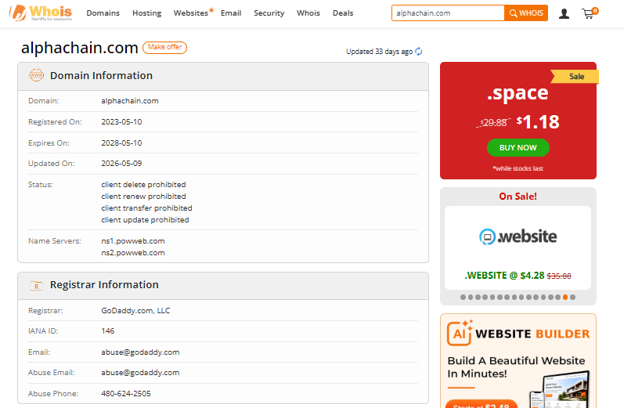
Task: Click the green BUY NOW button
Action: pyautogui.click(x=518, y=148)
